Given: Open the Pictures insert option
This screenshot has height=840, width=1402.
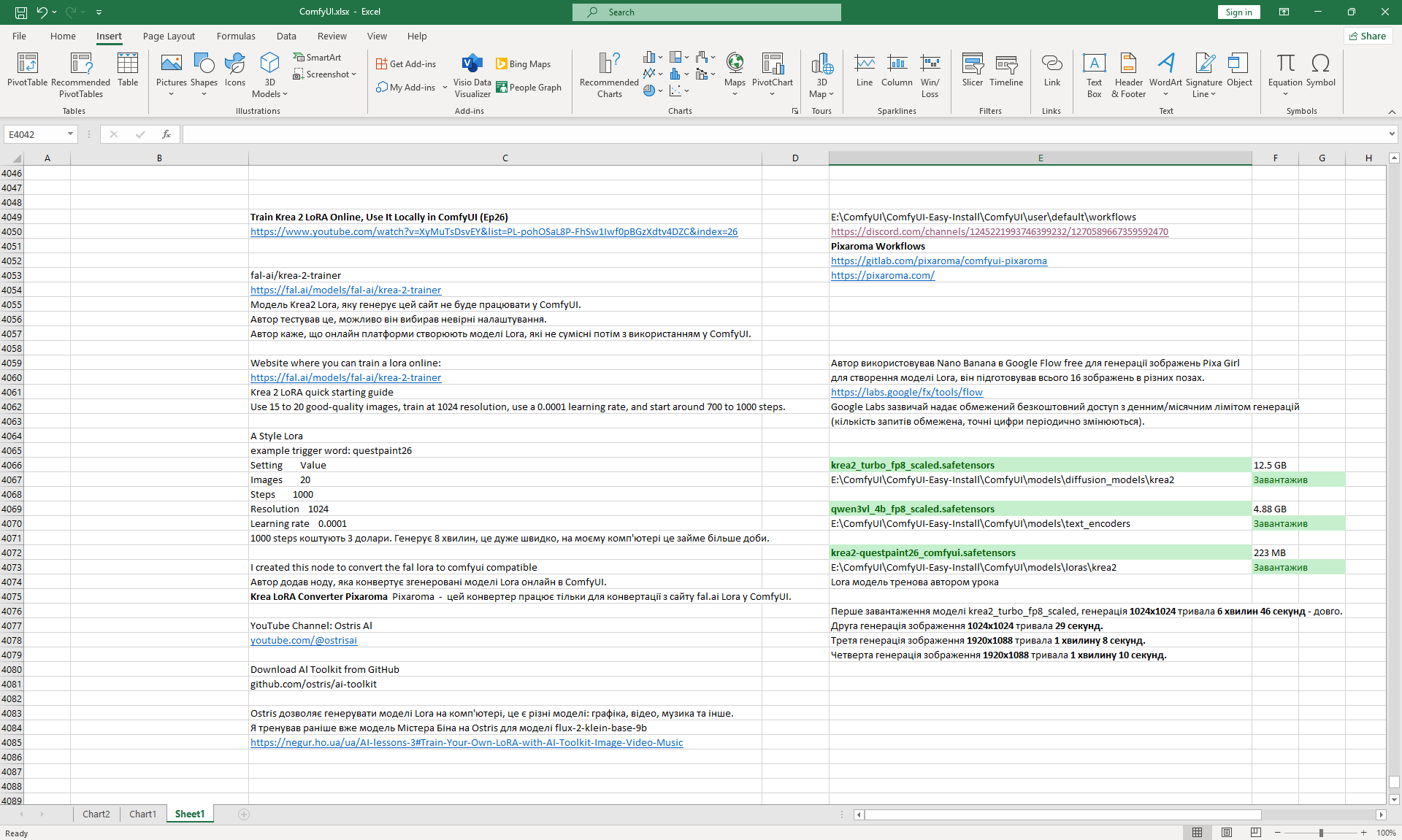Looking at the screenshot, I should [172, 74].
